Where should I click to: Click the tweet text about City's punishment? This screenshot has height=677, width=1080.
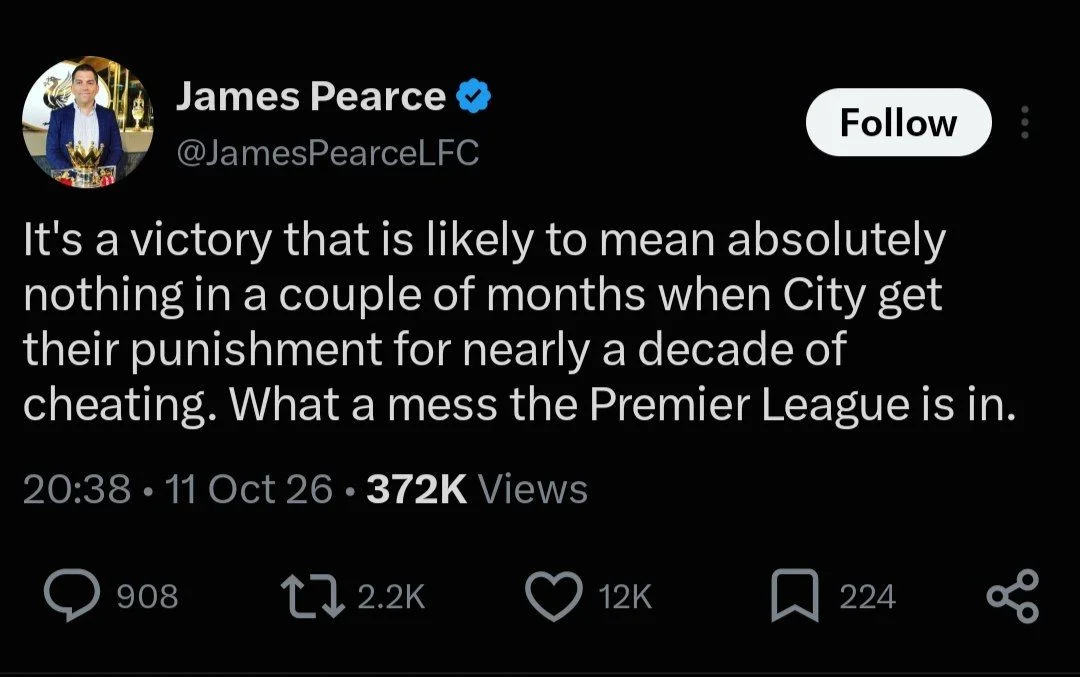click(x=519, y=322)
